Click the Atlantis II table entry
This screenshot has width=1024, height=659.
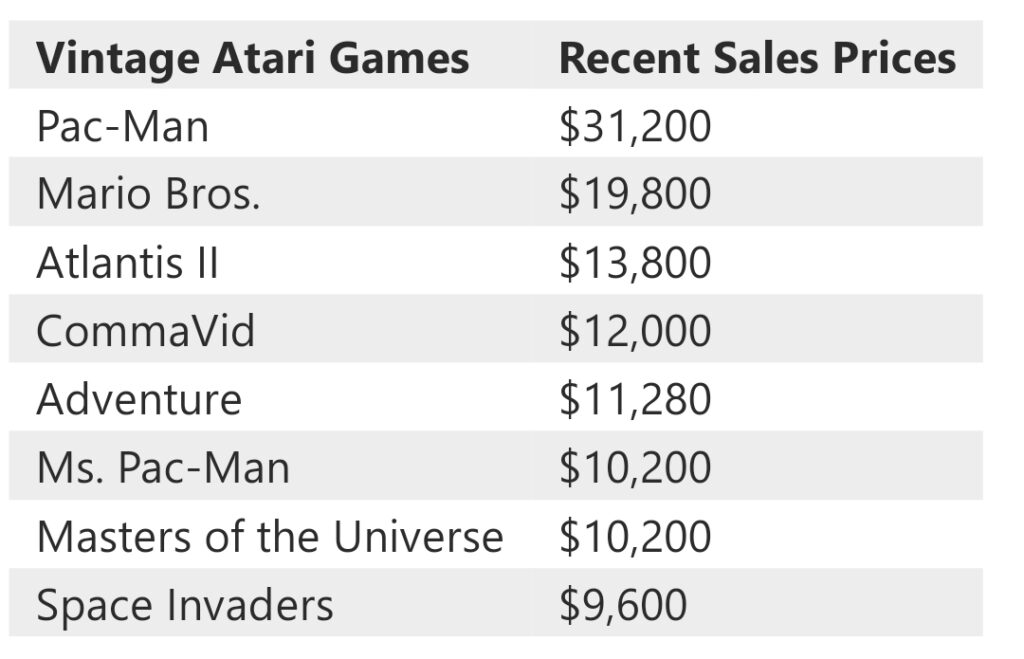point(127,263)
